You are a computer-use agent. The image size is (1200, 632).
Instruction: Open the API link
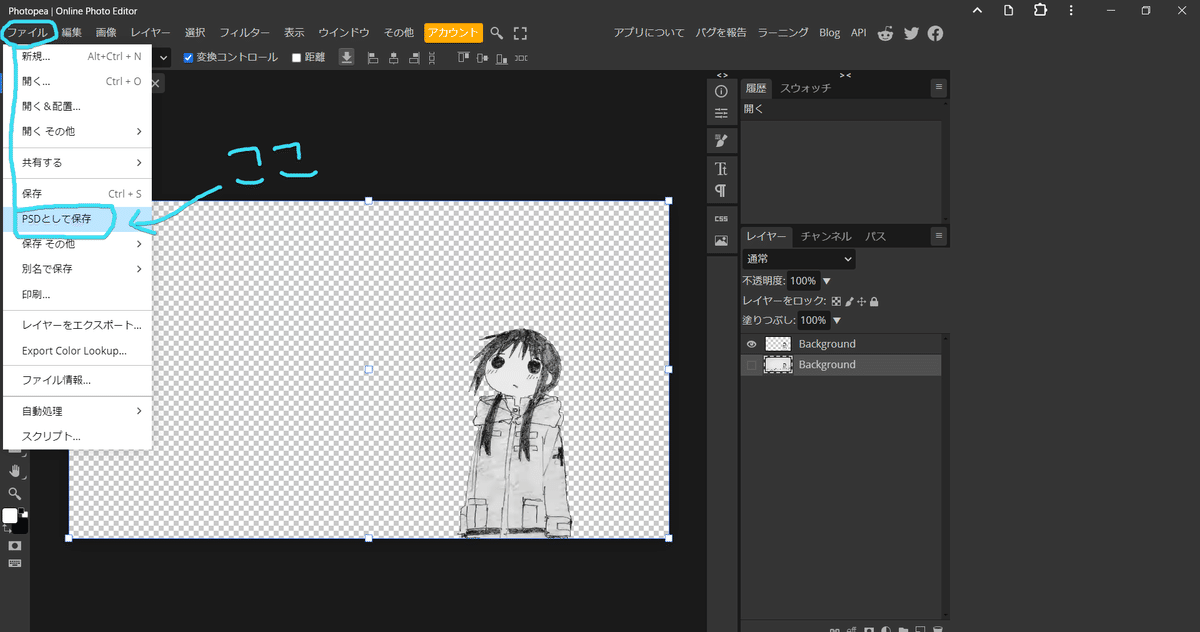(x=858, y=33)
